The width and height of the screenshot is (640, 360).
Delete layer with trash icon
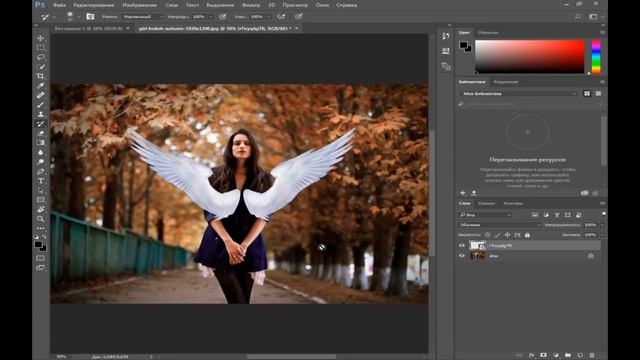pyautogui.click(x=592, y=355)
